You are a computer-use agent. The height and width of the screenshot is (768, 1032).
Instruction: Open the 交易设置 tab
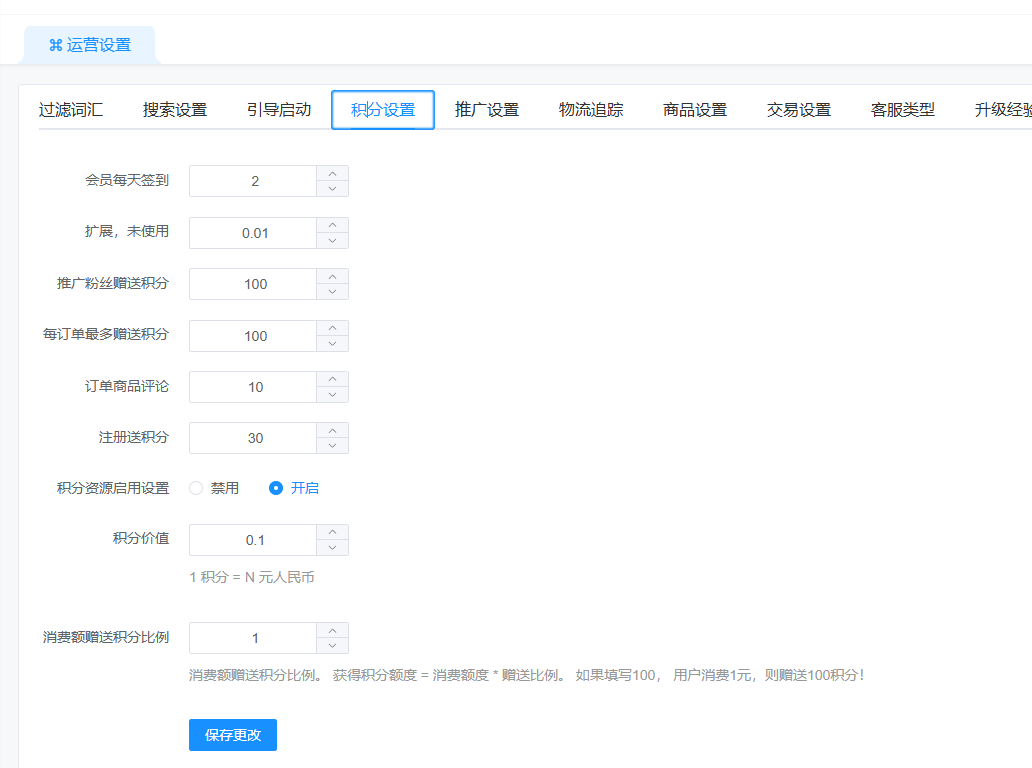point(799,110)
